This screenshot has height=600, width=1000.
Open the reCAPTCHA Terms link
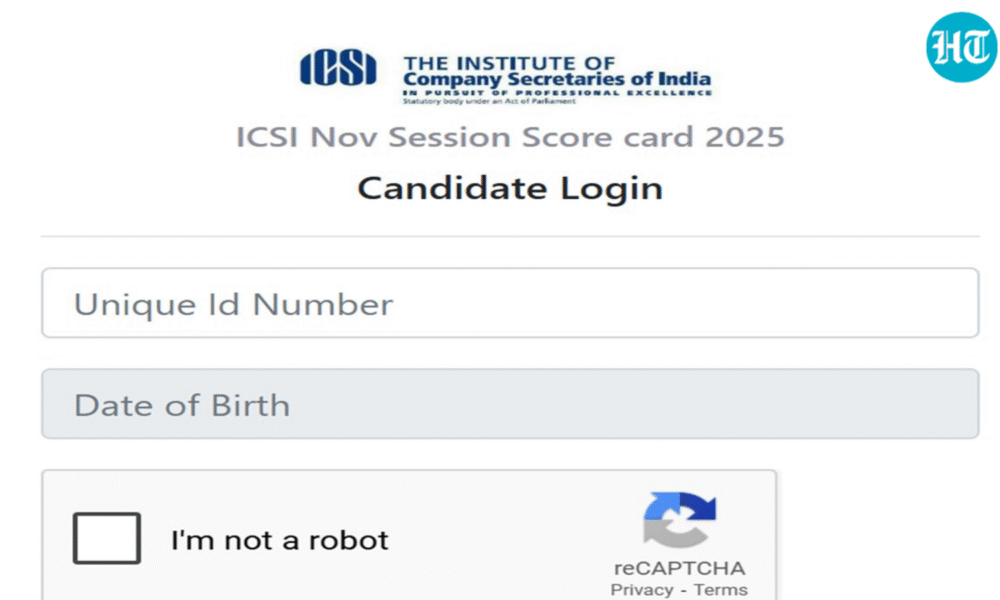721,590
